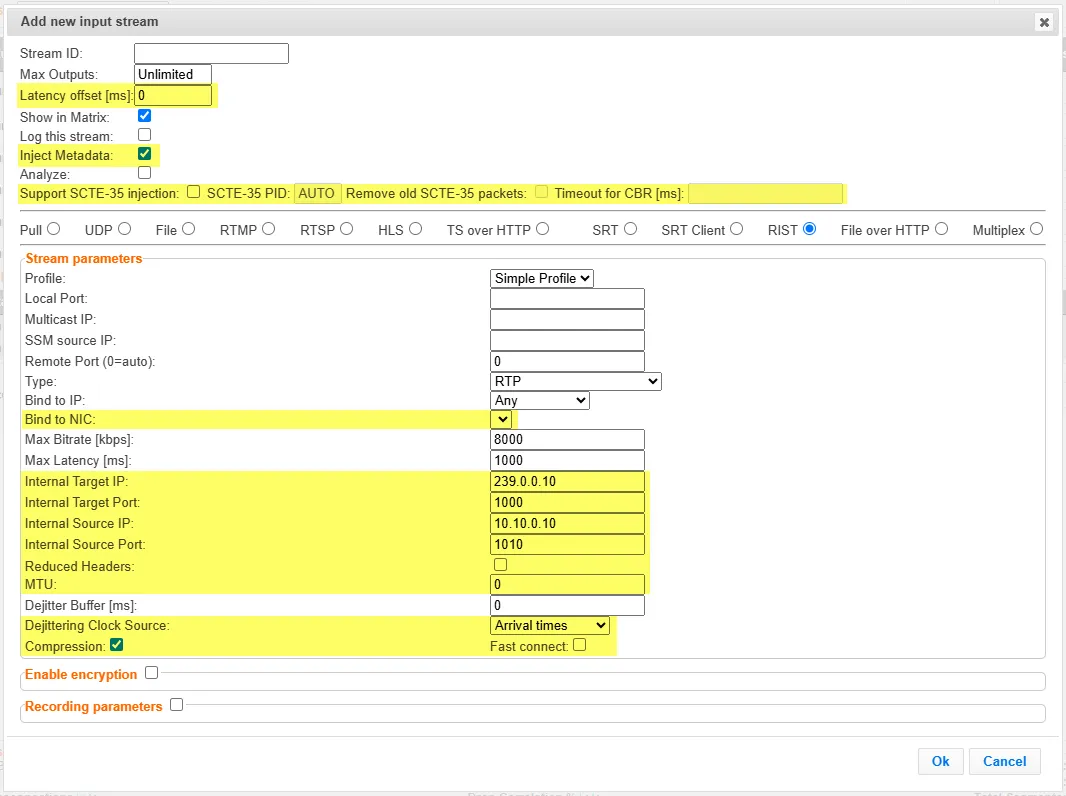Click the Internal Source Port field
Screen dimensions: 1066x796
point(567,544)
